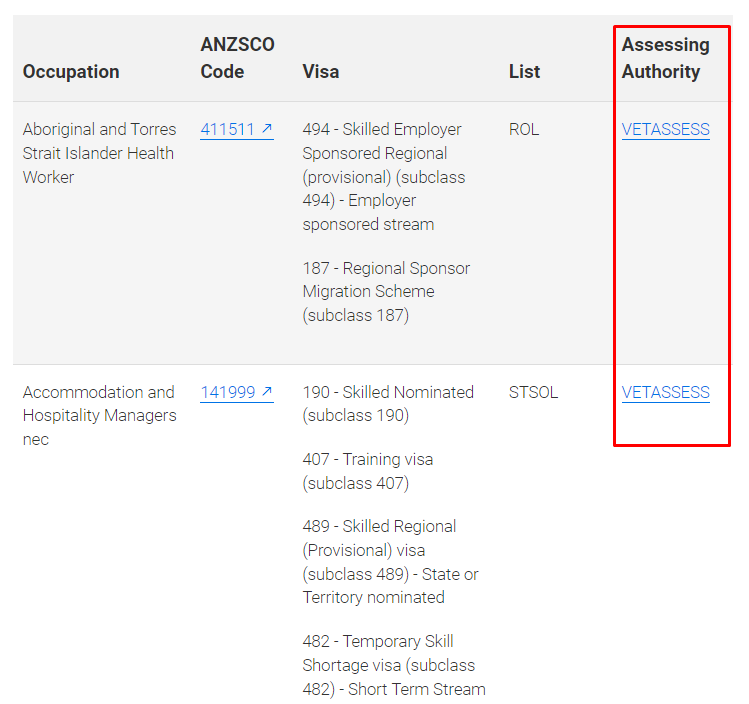Viewport: 749px width, 704px height.
Task: Open ANZSCO code 411511 link
Action: (236, 129)
